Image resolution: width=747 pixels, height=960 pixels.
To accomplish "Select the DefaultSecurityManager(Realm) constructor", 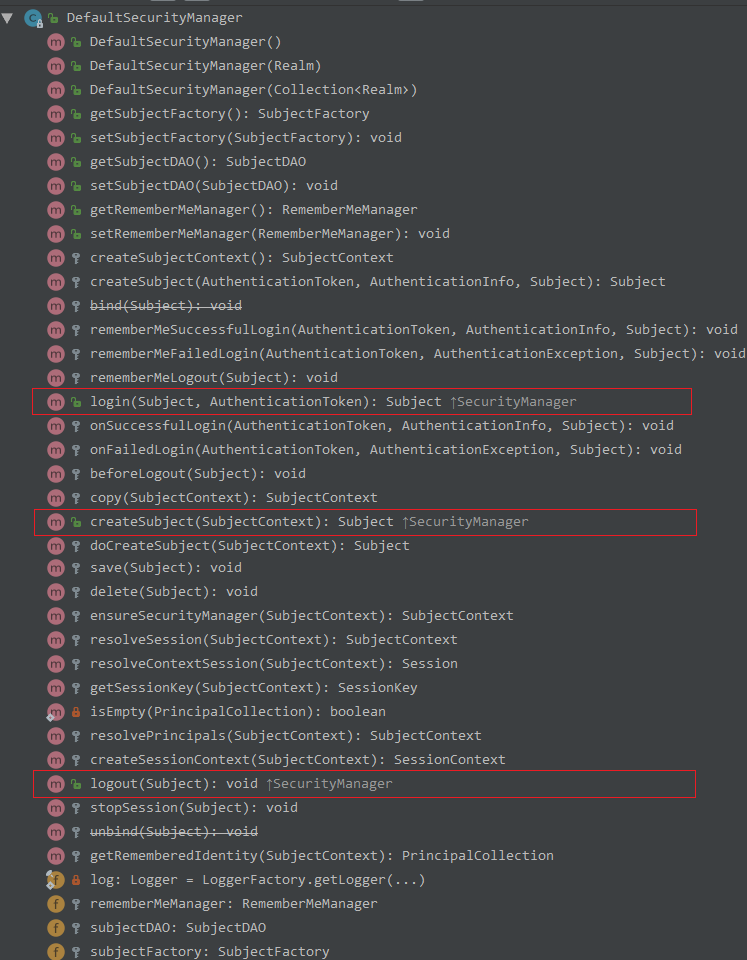I will [205, 66].
